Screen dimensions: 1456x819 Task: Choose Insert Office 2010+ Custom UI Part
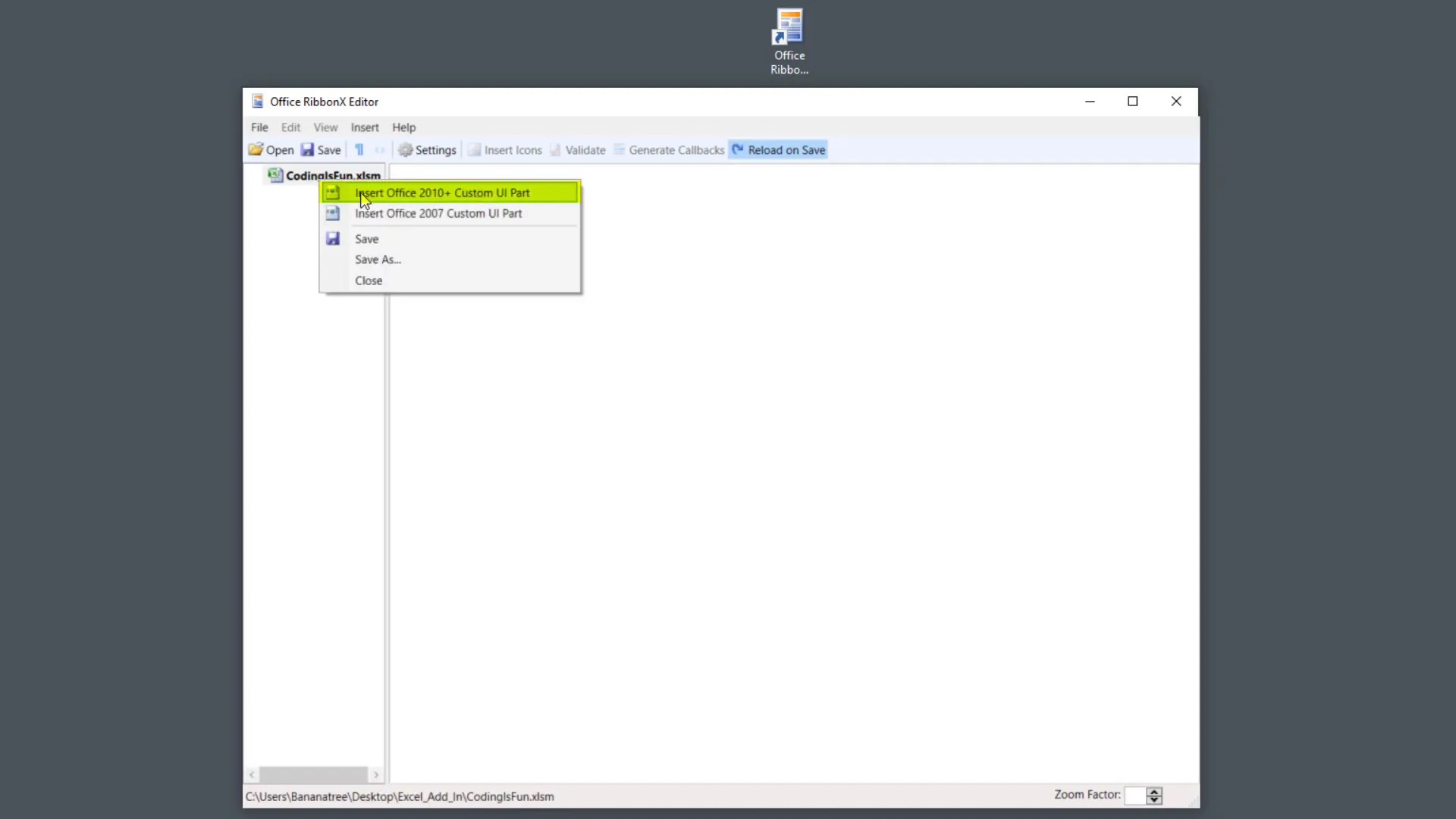click(442, 193)
